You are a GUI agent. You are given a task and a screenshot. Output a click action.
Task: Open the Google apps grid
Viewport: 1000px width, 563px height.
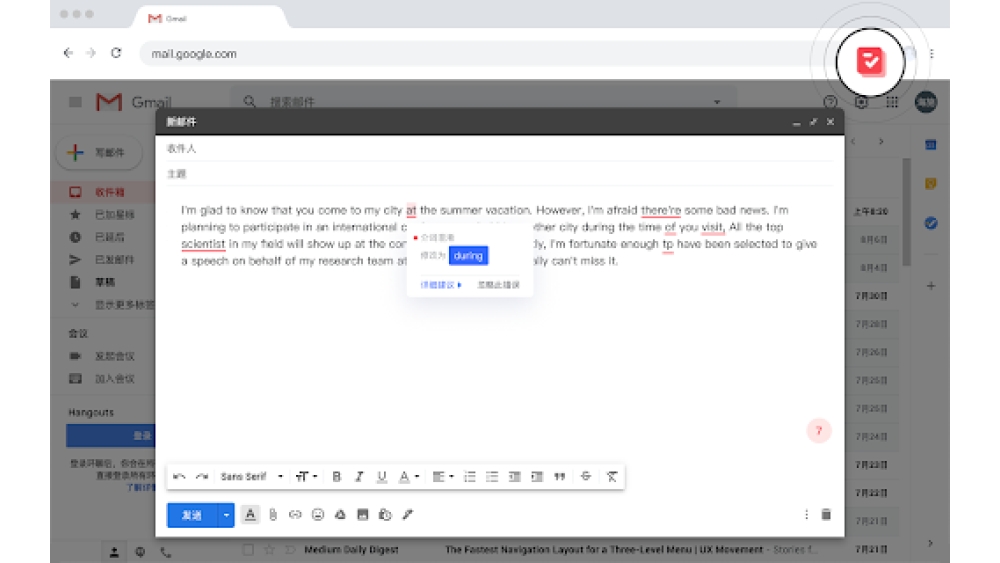point(892,102)
